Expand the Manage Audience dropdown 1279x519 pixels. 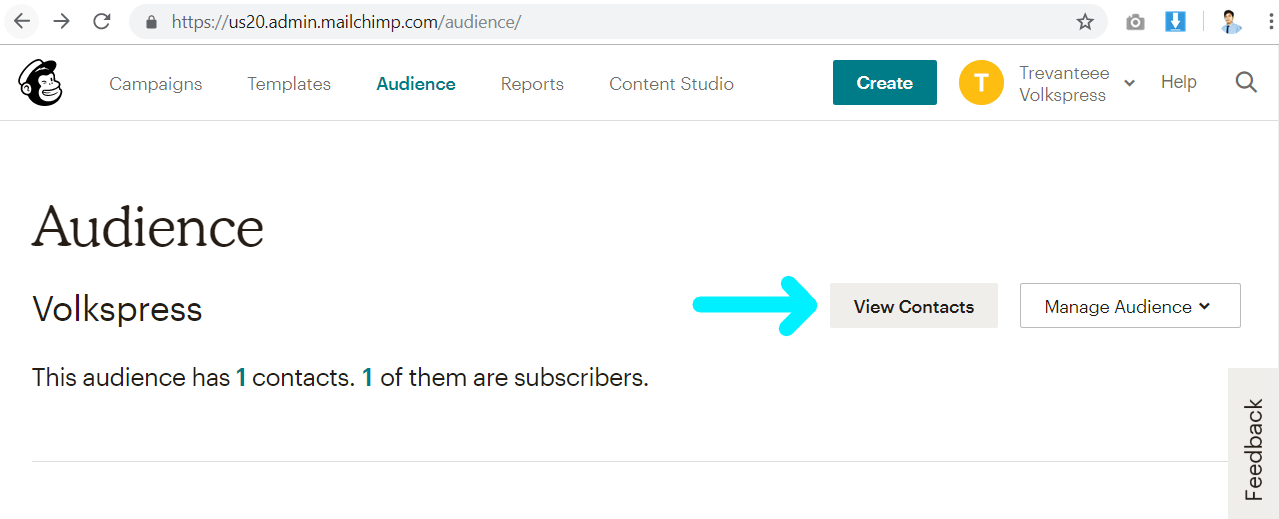pos(1130,306)
